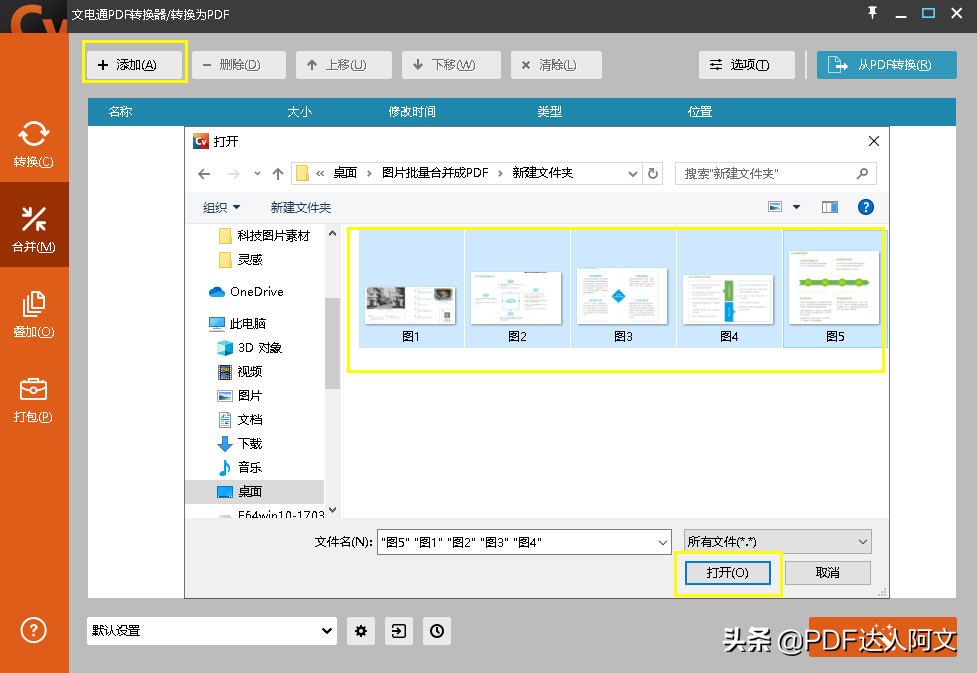
Task: Sort list by 类型 column header
Action: click(x=550, y=112)
